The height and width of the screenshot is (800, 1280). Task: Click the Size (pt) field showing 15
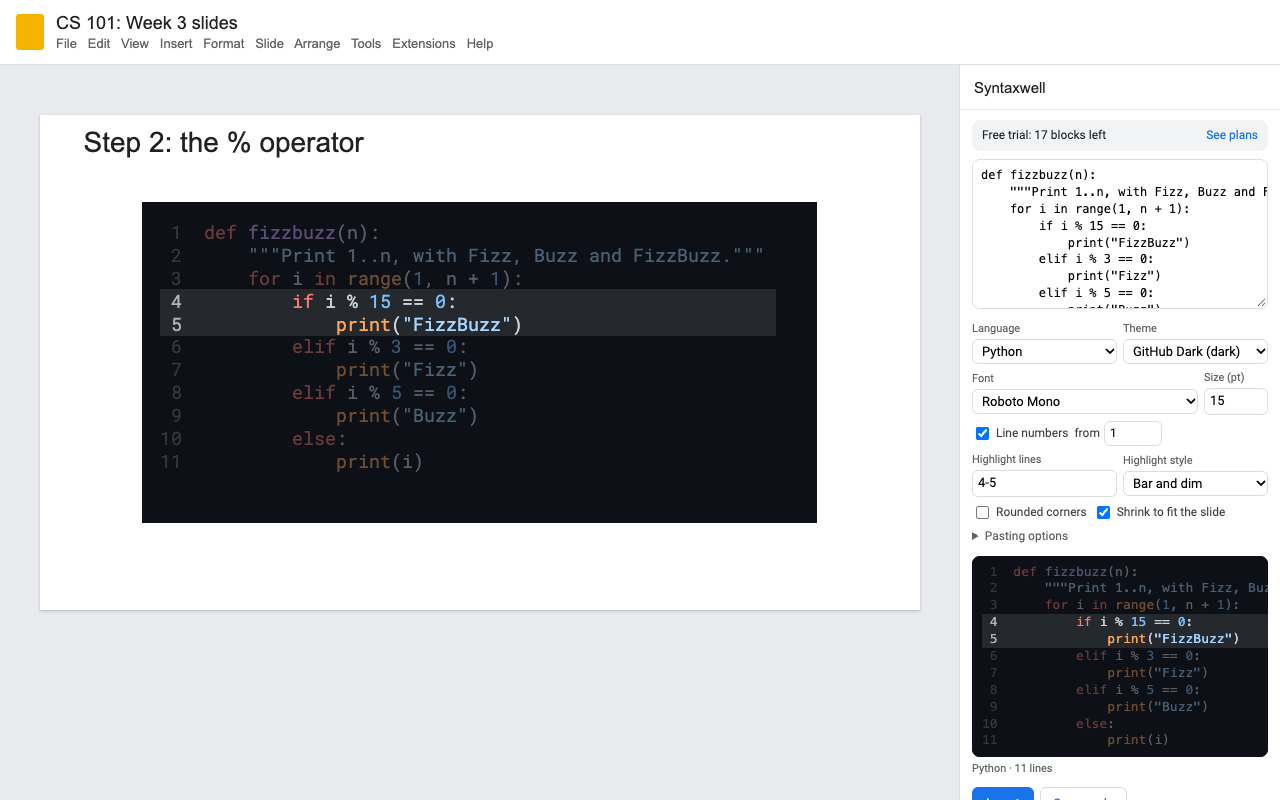pos(1236,401)
